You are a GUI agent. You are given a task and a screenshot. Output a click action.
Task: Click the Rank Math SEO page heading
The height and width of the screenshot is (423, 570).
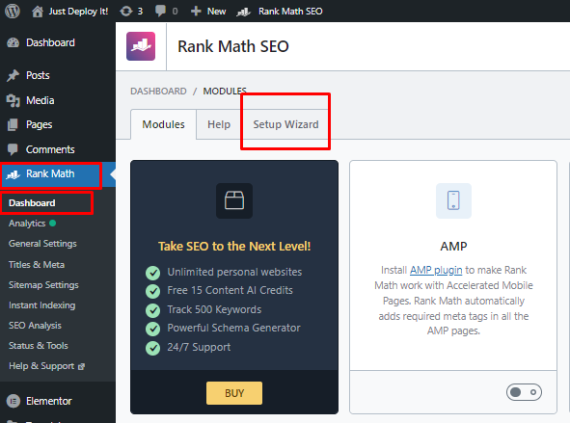pyautogui.click(x=233, y=47)
